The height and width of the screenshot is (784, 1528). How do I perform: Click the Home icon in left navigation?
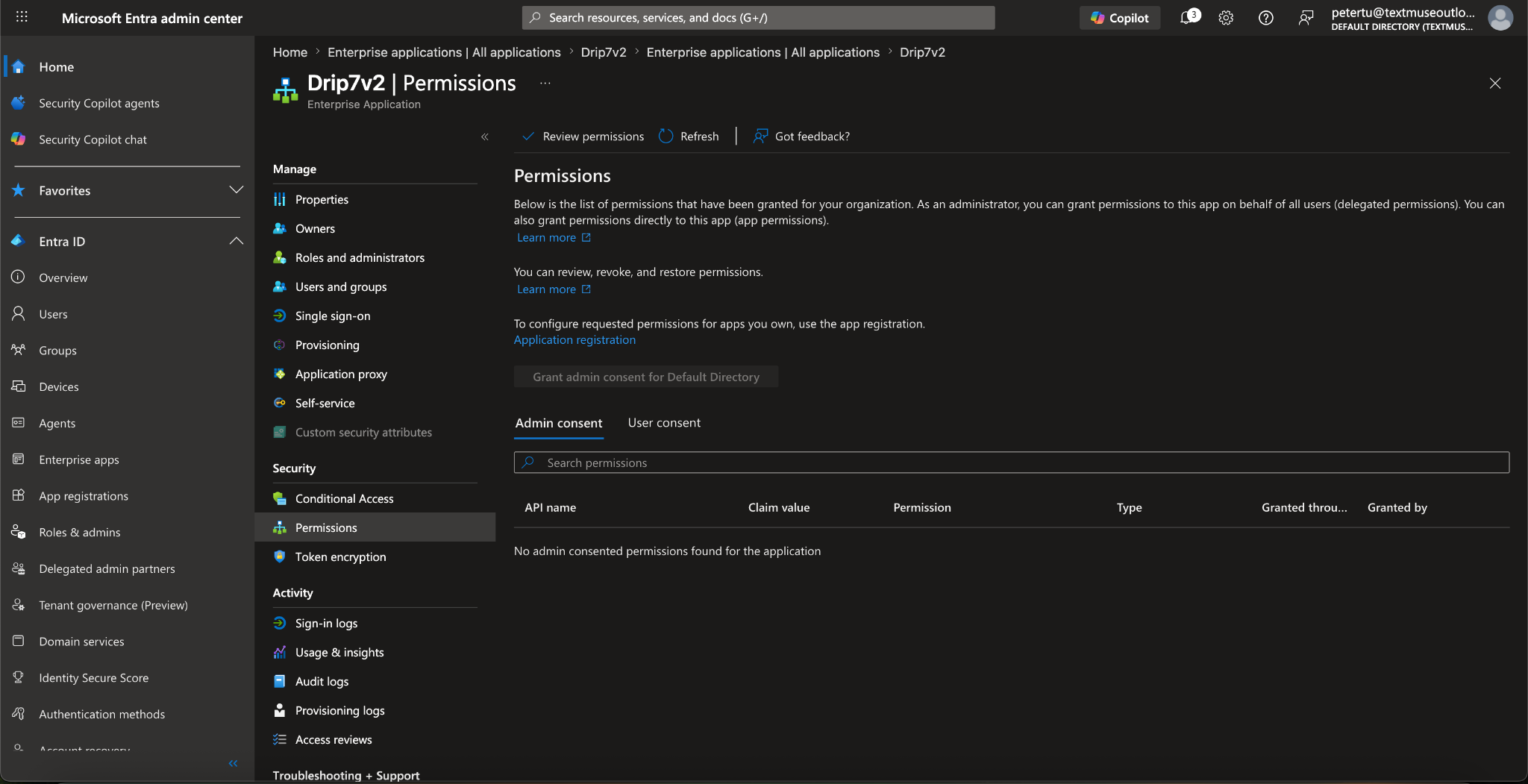[19, 66]
